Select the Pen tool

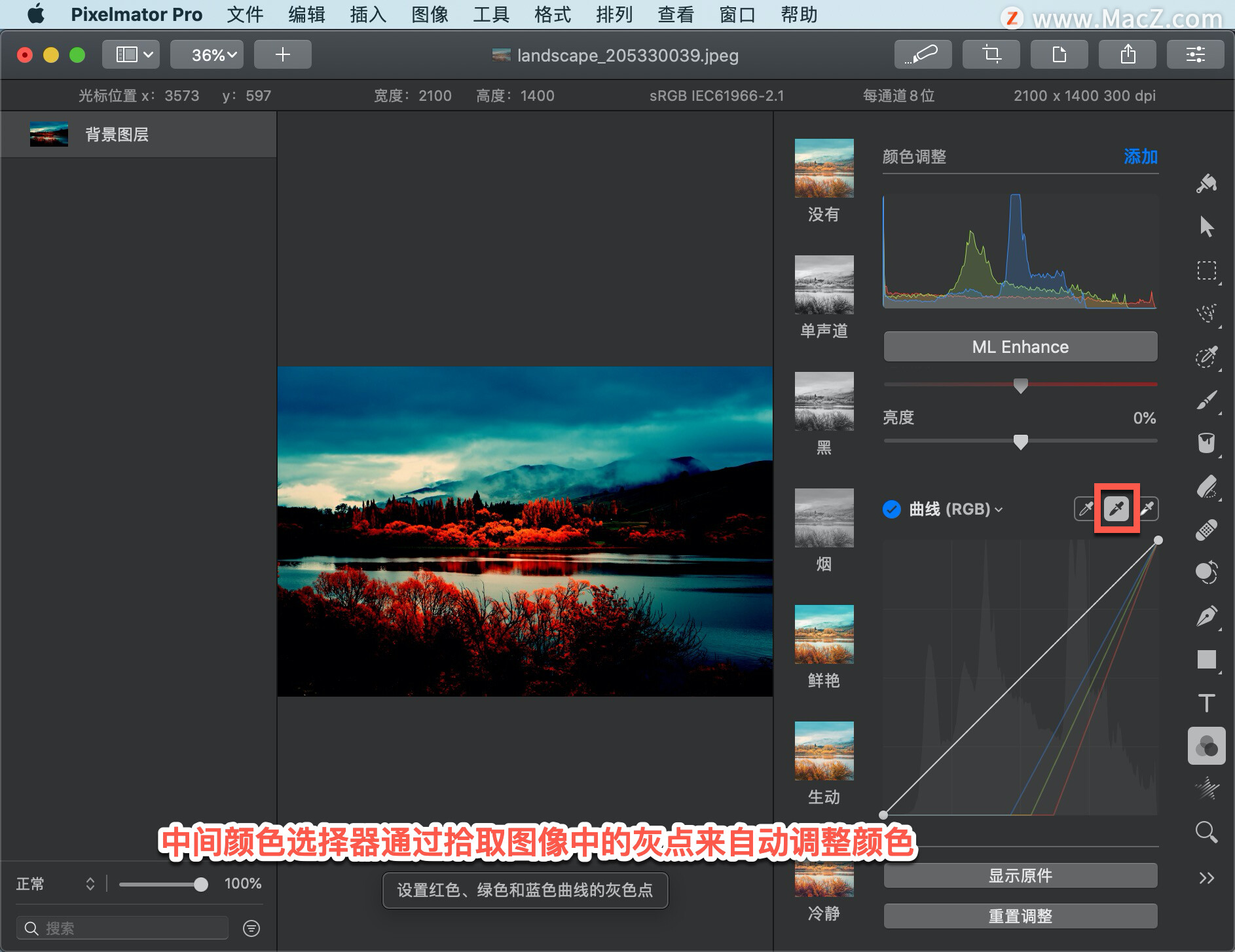[x=1206, y=615]
